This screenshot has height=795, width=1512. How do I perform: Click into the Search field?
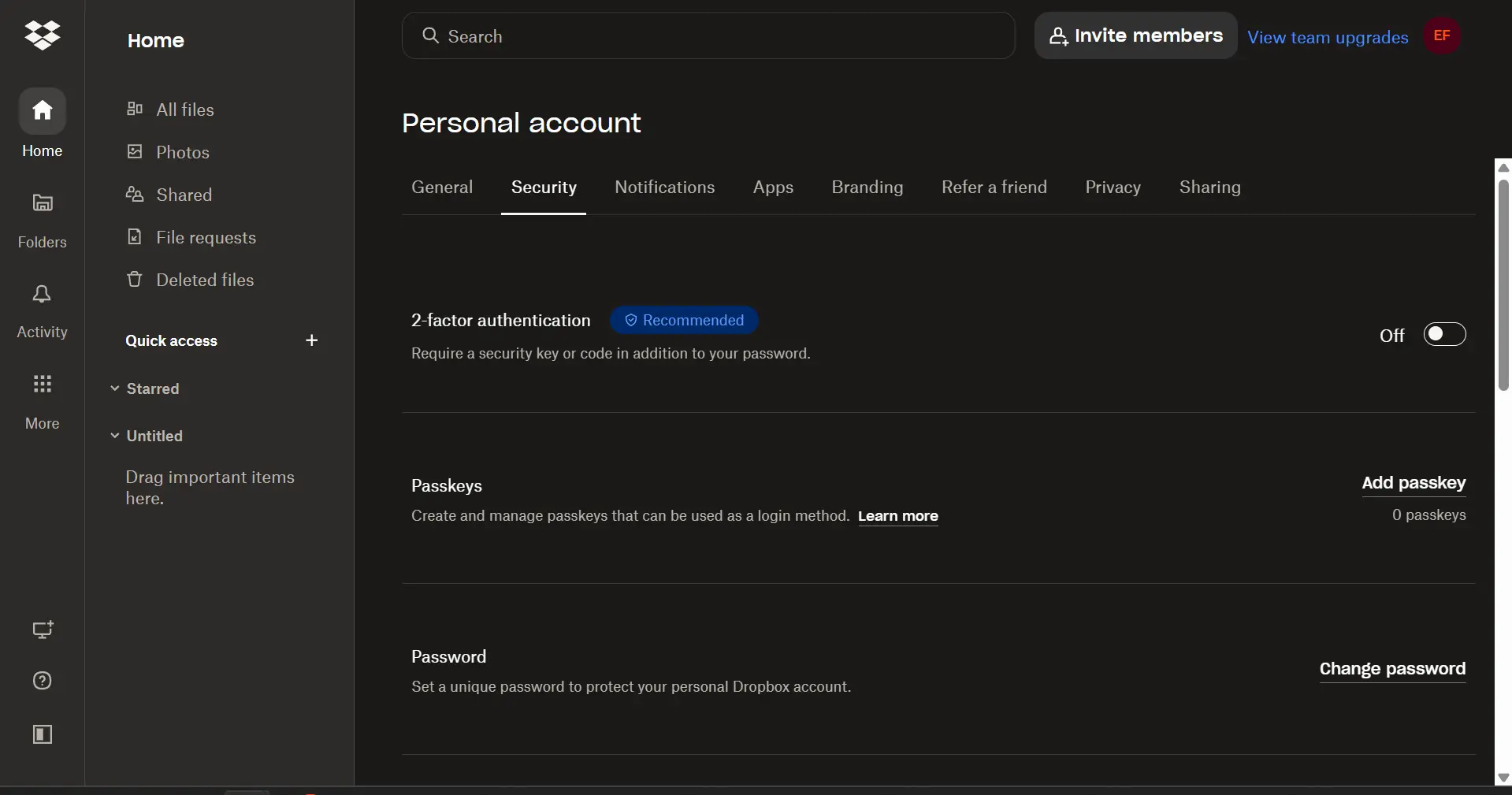pos(708,35)
